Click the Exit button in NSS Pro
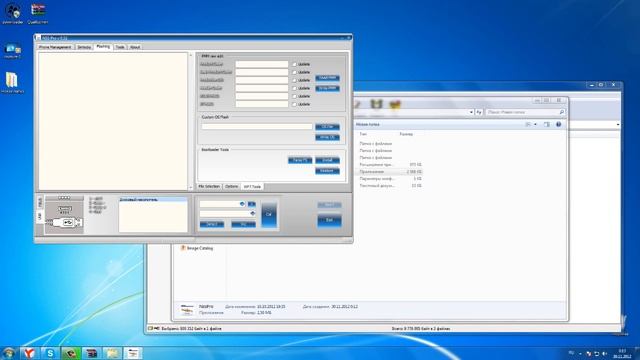640x360 pixels. (x=329, y=220)
